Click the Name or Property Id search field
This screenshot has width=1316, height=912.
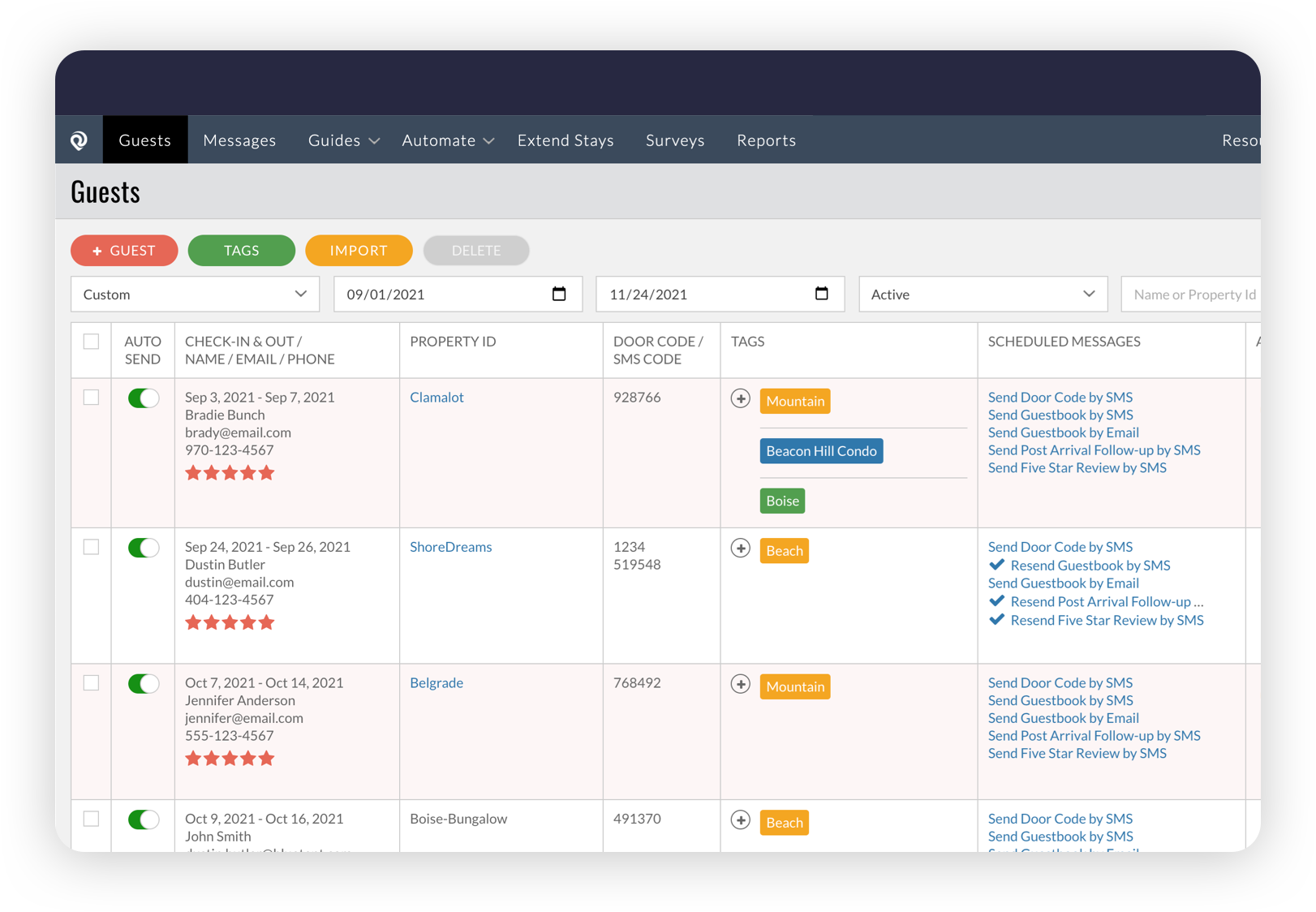pos(1190,295)
